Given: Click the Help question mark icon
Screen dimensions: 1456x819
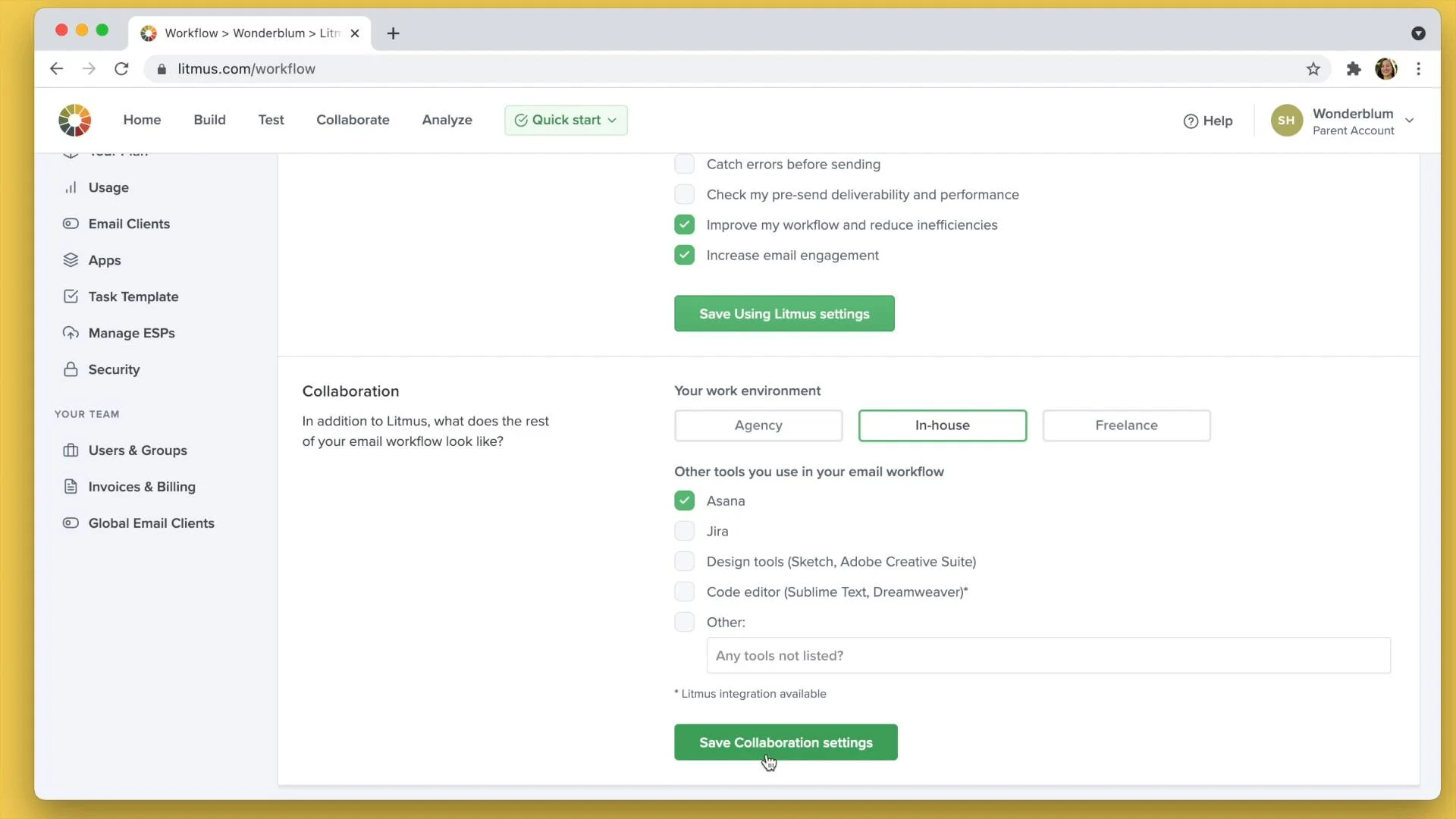Looking at the screenshot, I should 1191,121.
